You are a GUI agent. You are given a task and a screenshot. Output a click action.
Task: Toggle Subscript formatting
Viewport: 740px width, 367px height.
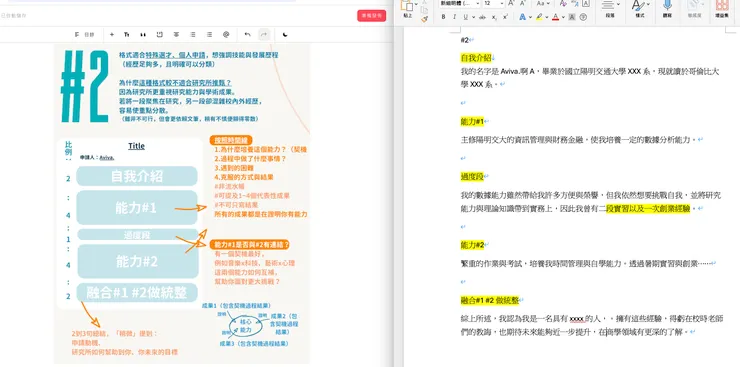pos(494,17)
